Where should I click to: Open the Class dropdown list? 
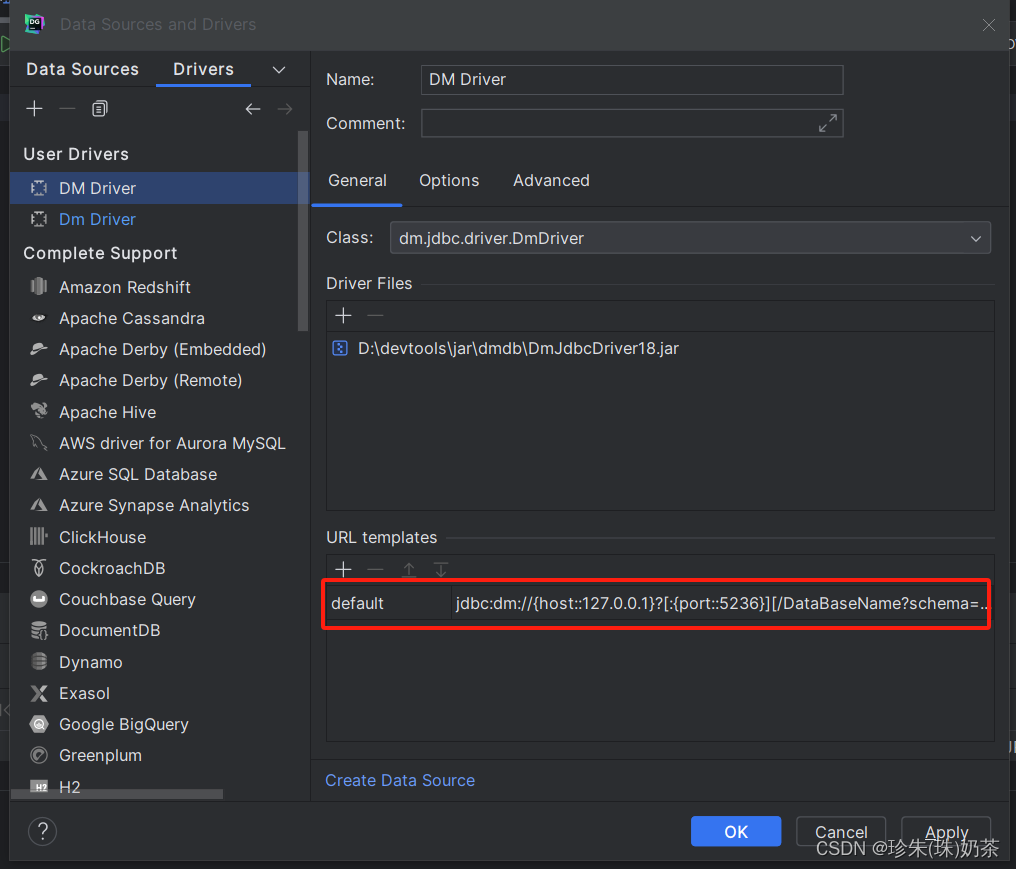(x=975, y=238)
